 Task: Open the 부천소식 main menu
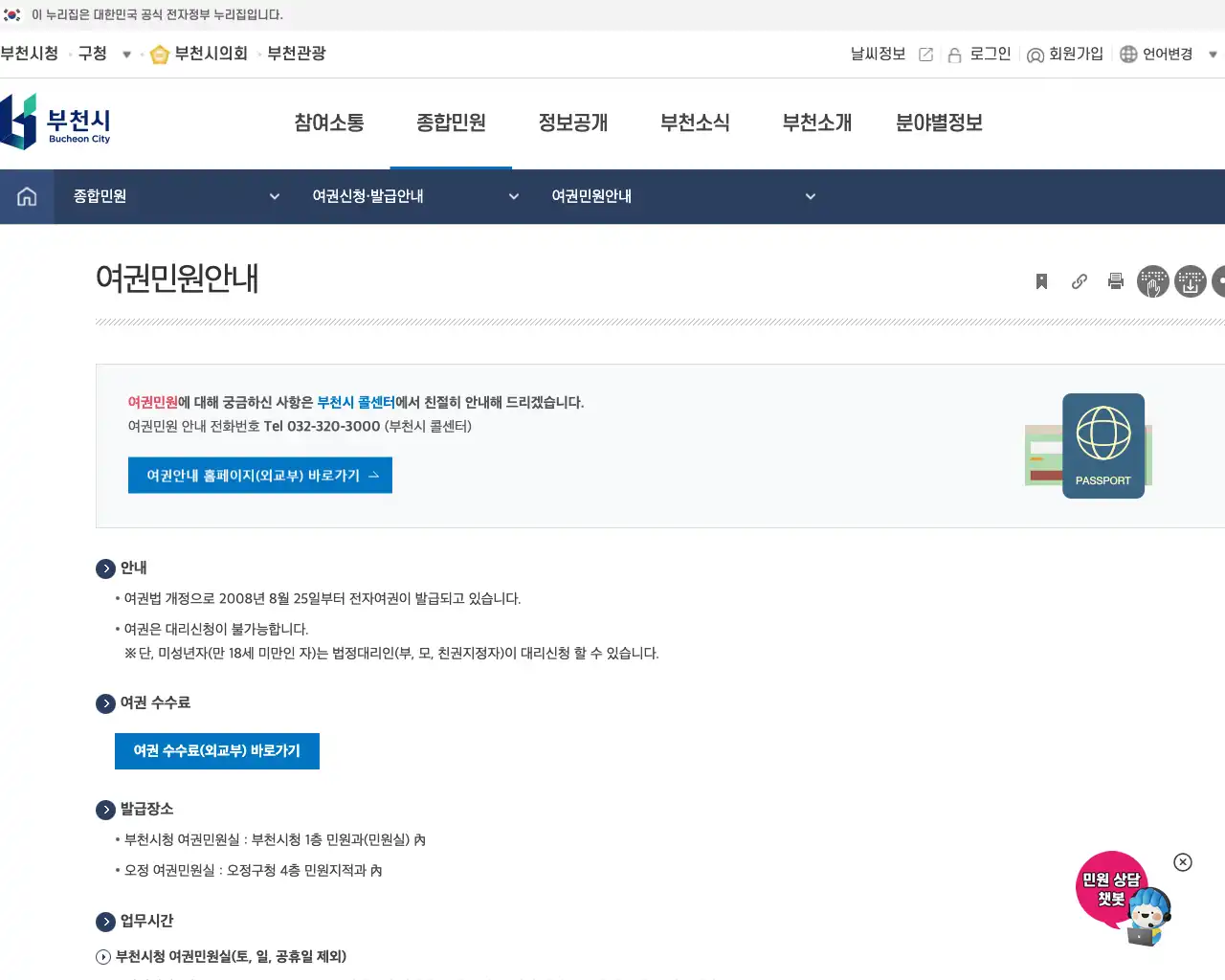click(695, 122)
